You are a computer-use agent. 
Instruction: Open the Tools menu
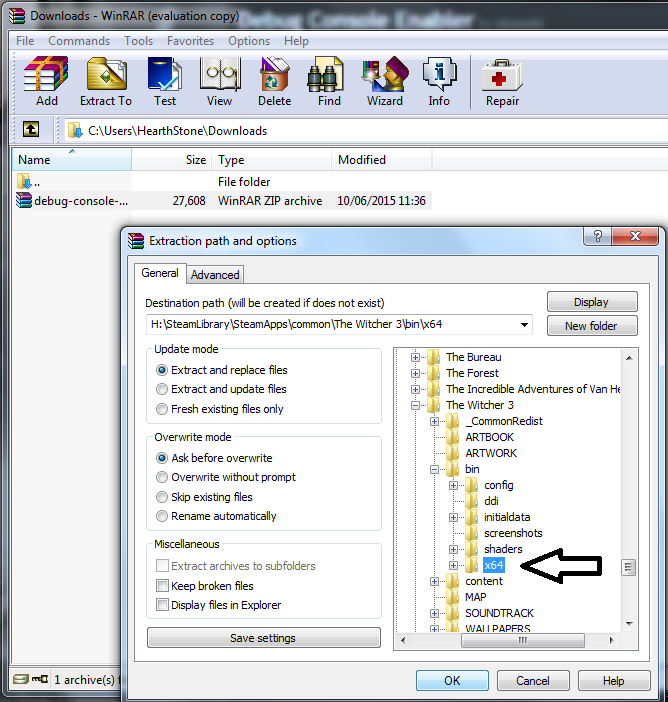[138, 41]
